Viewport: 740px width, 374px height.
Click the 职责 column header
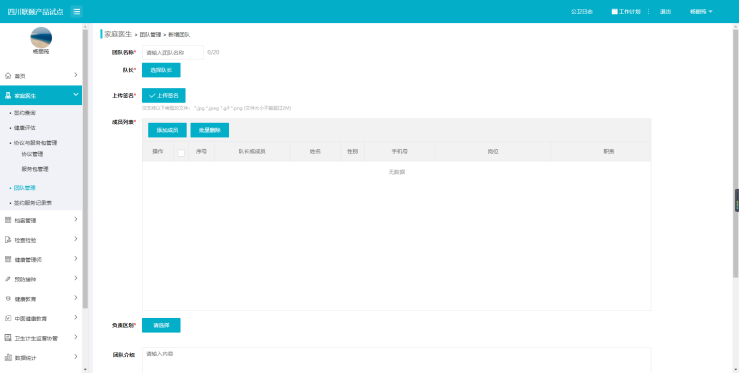609,152
